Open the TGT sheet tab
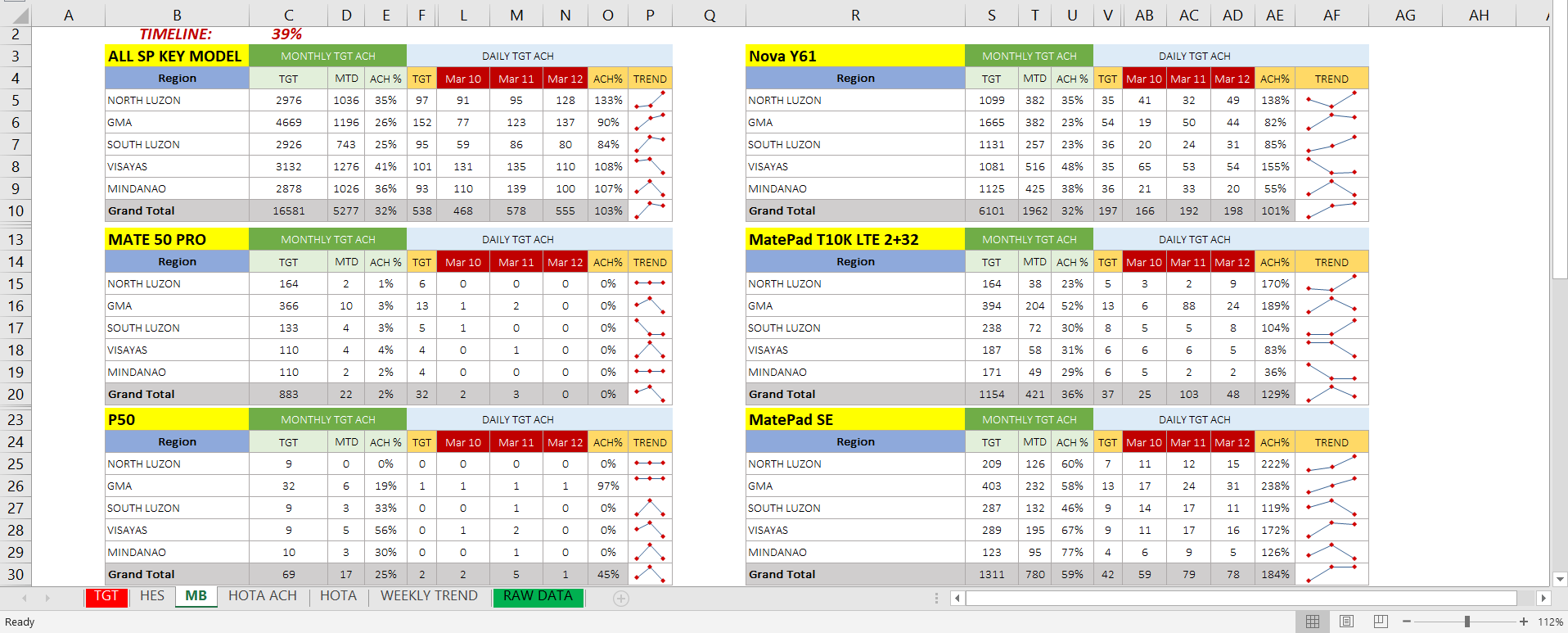The image size is (1568, 633). (x=106, y=596)
